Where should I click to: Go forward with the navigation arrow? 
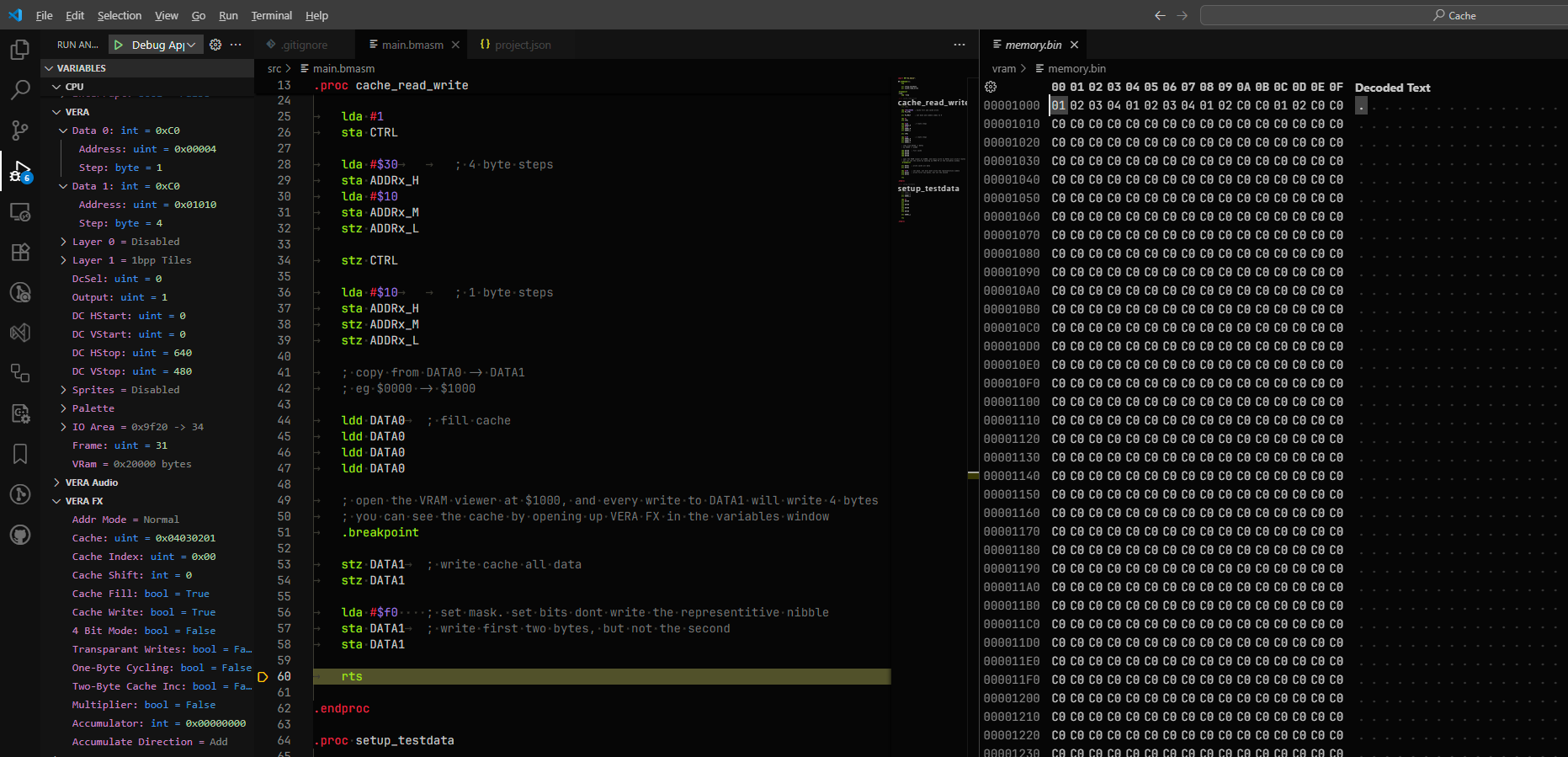click(x=1182, y=15)
